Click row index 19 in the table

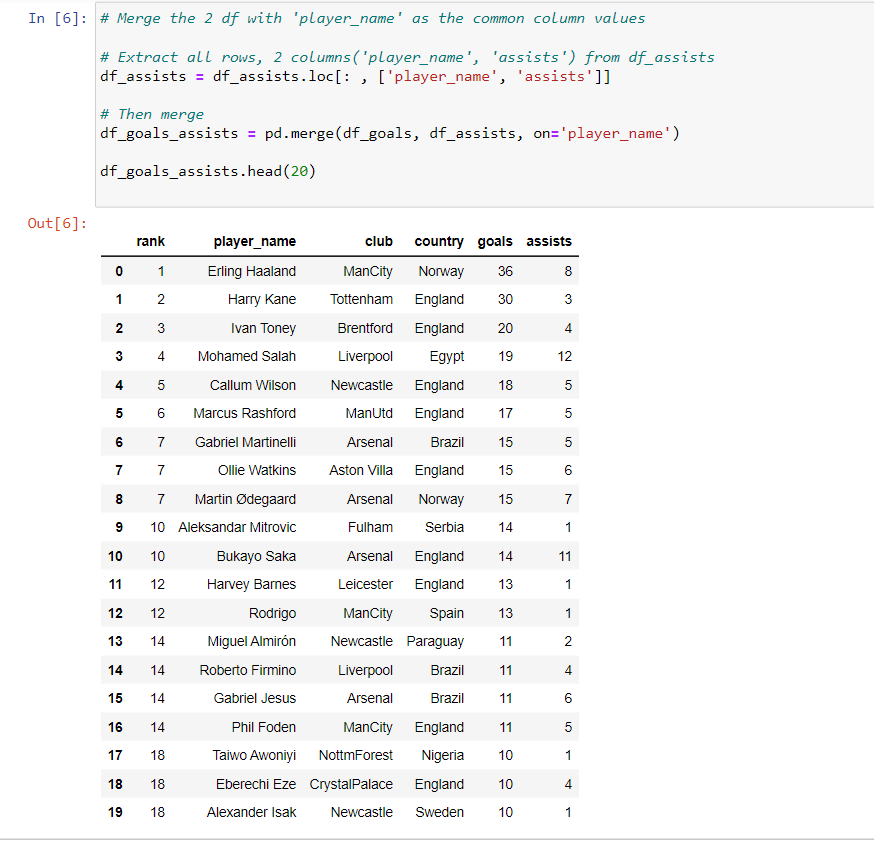coord(115,812)
